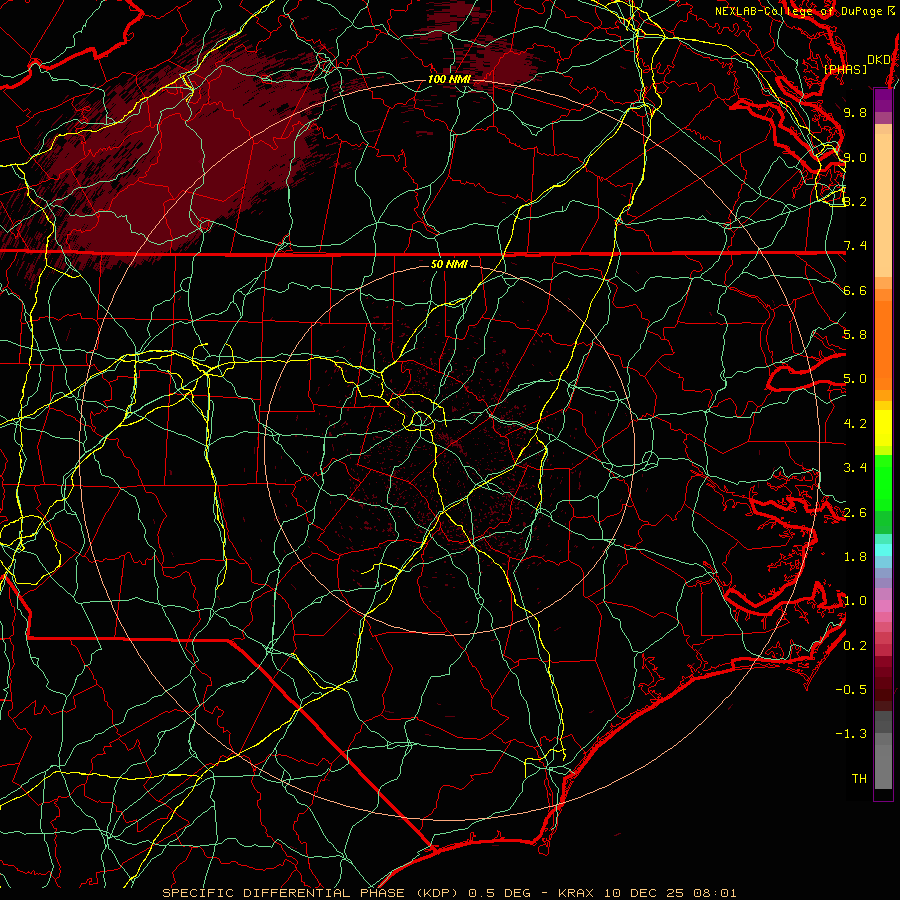The height and width of the screenshot is (900, 900).
Task: Select the 9.0 legend value
Action: [x=855, y=157]
